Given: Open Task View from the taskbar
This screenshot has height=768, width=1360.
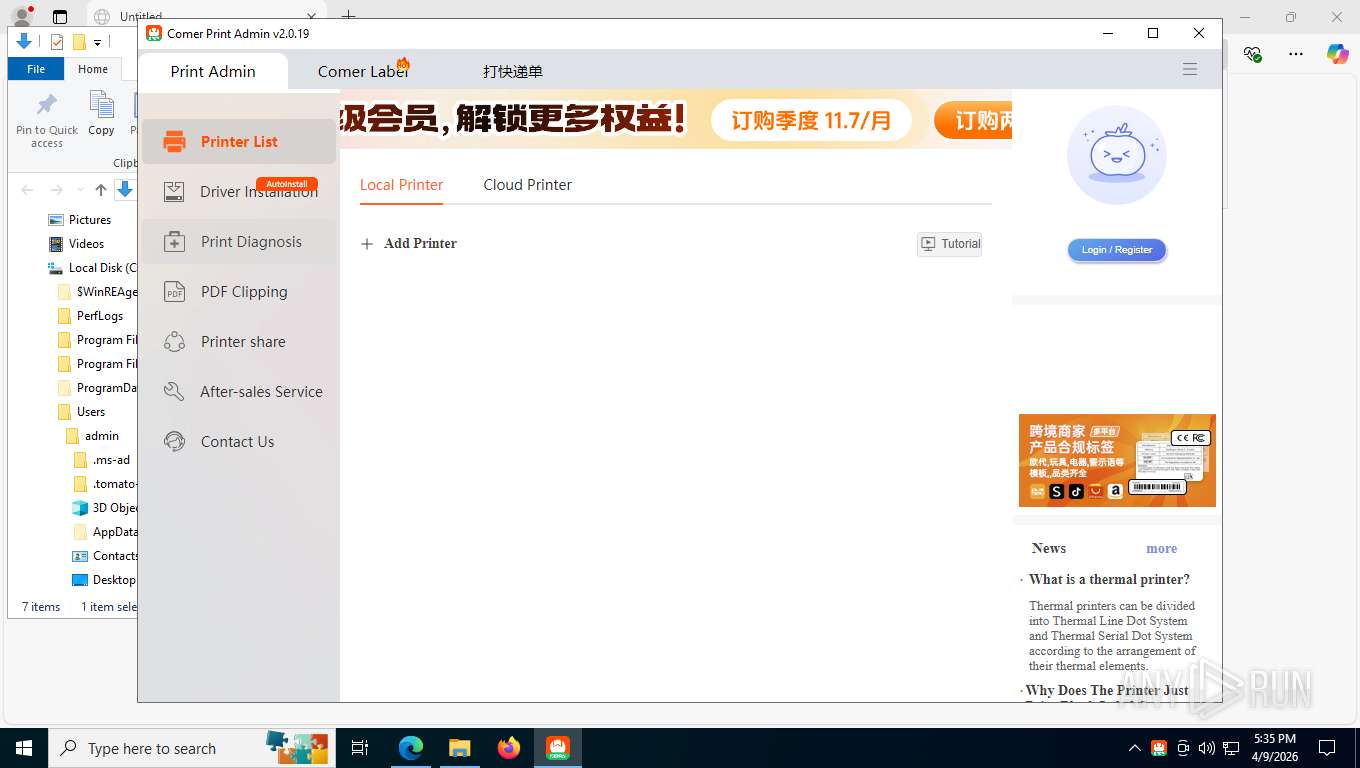Looking at the screenshot, I should click(360, 748).
